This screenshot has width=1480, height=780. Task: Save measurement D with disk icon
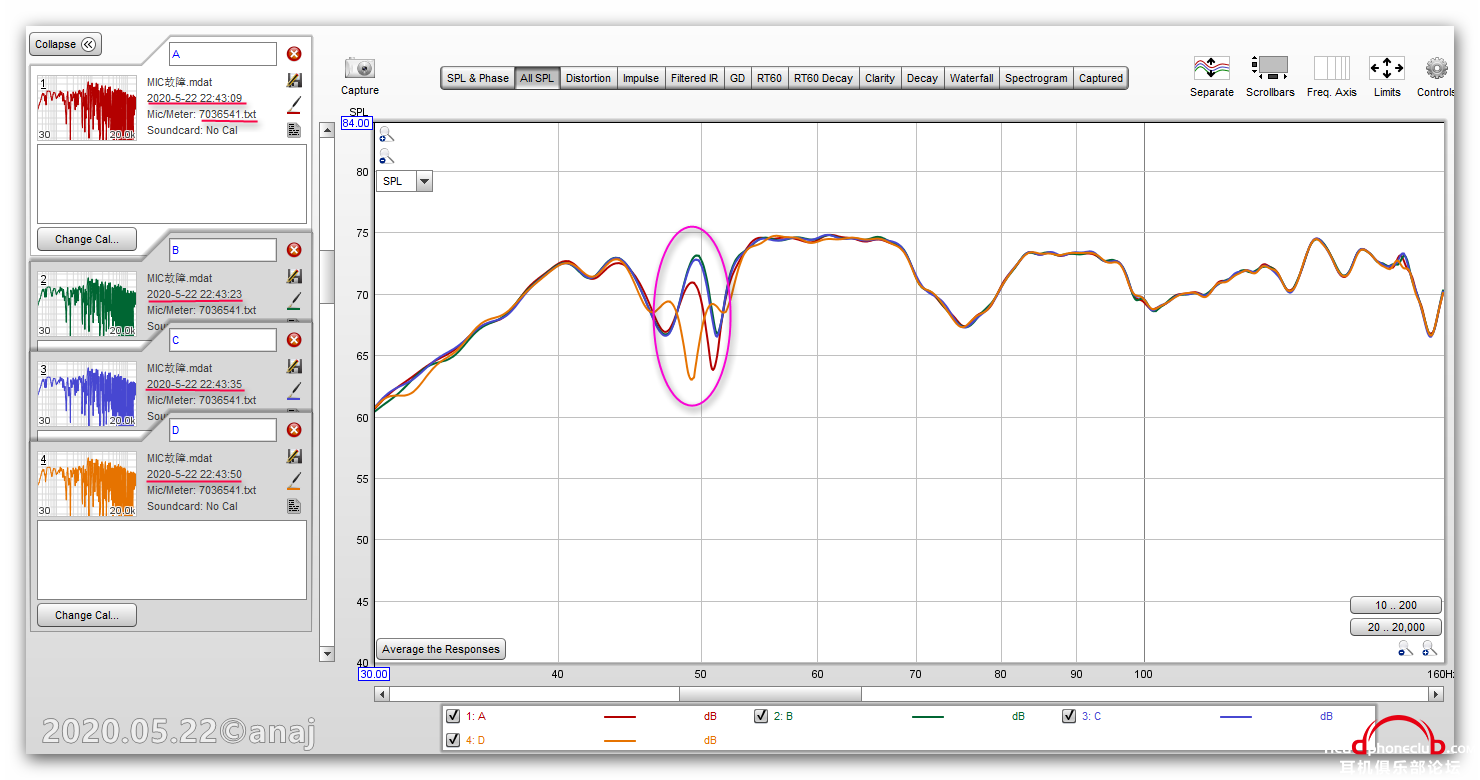click(294, 456)
